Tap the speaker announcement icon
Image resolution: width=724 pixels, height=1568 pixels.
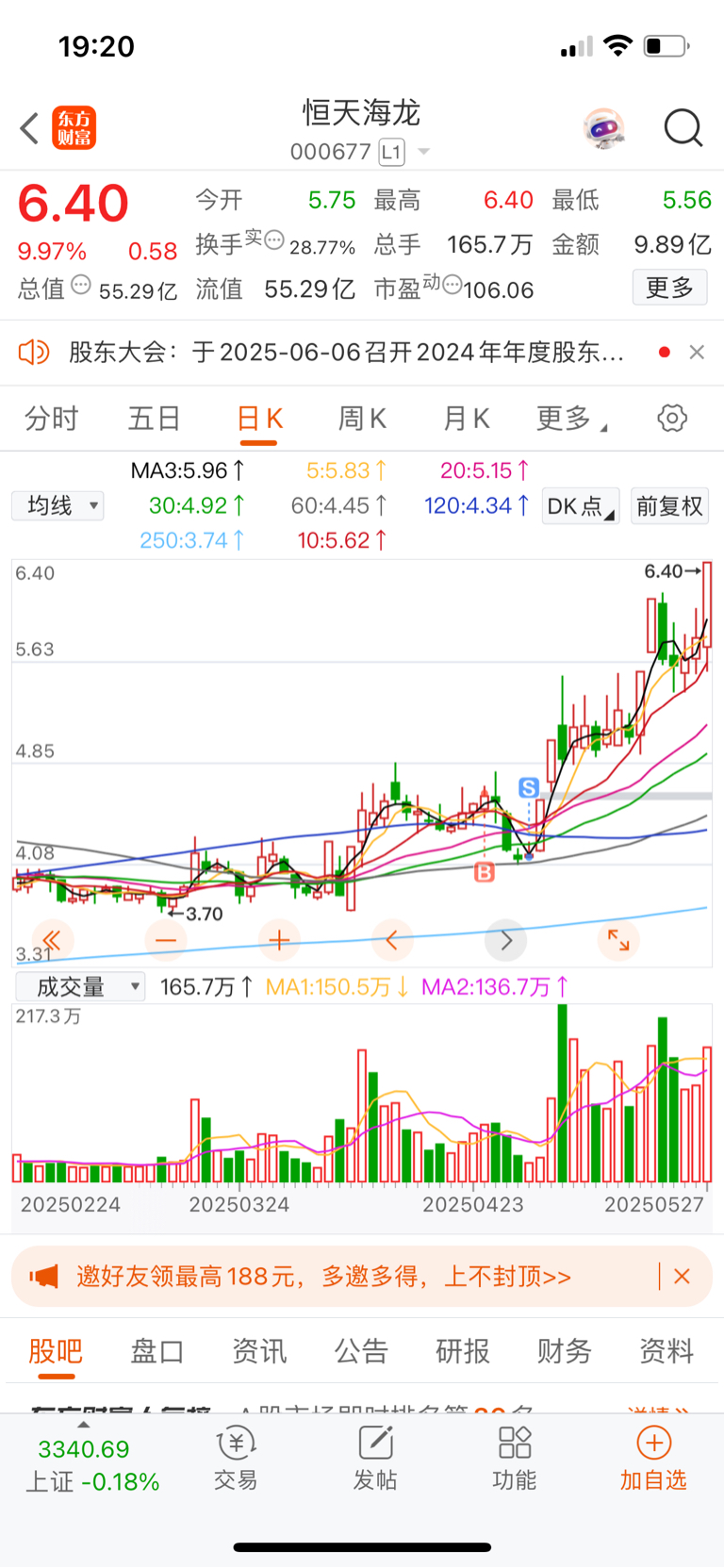click(x=34, y=353)
